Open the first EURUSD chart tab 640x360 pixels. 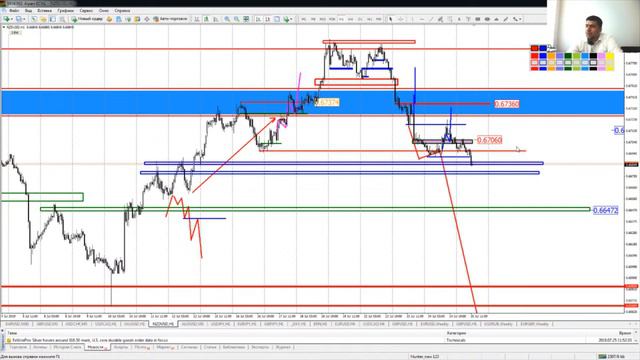[x=17, y=324]
